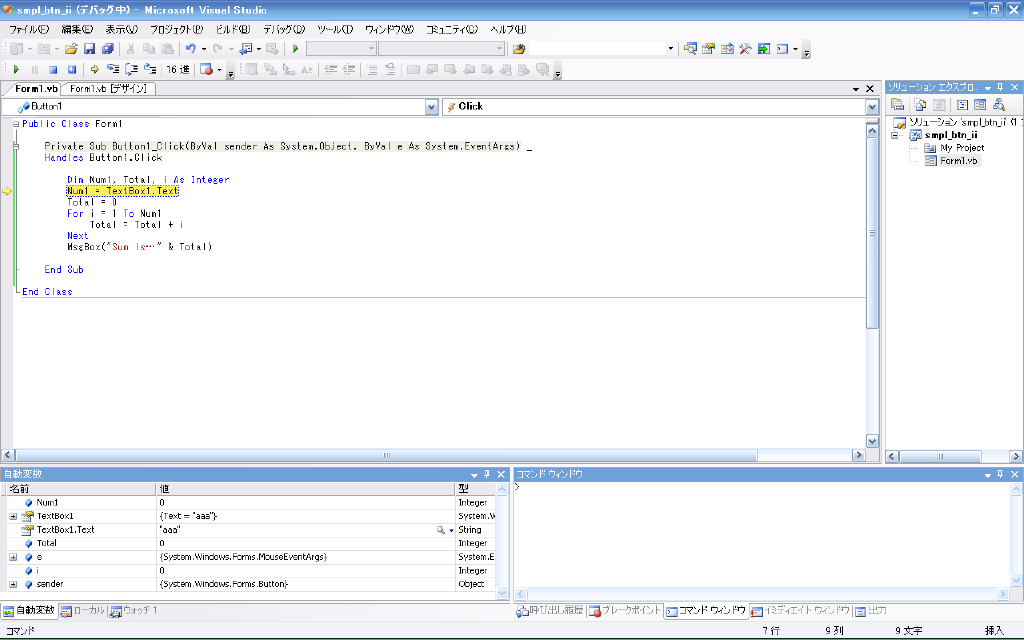Screen dimensions: 1024x640
Task: Open the Toolbox hammer-and-wrench icon
Action: [x=745, y=49]
